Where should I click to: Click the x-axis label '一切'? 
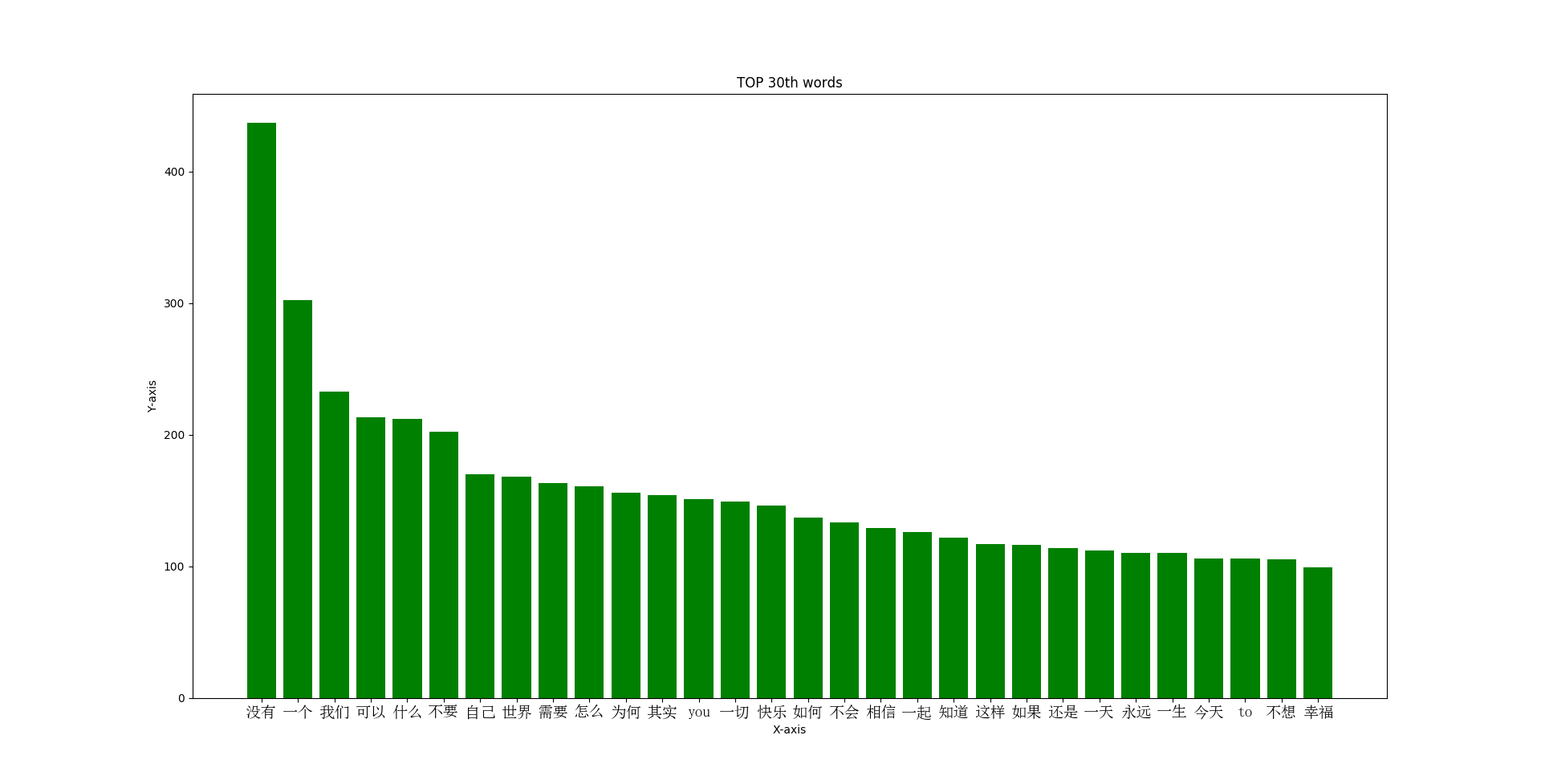tap(734, 712)
